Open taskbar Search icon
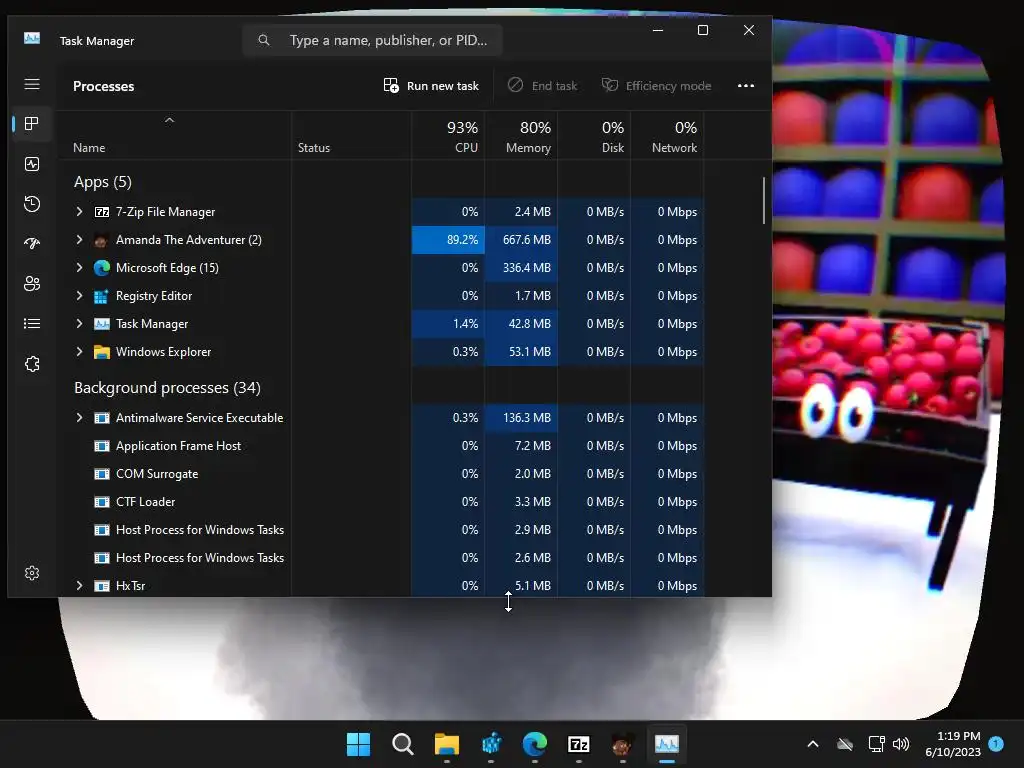Image resolution: width=1024 pixels, height=768 pixels. (x=402, y=744)
